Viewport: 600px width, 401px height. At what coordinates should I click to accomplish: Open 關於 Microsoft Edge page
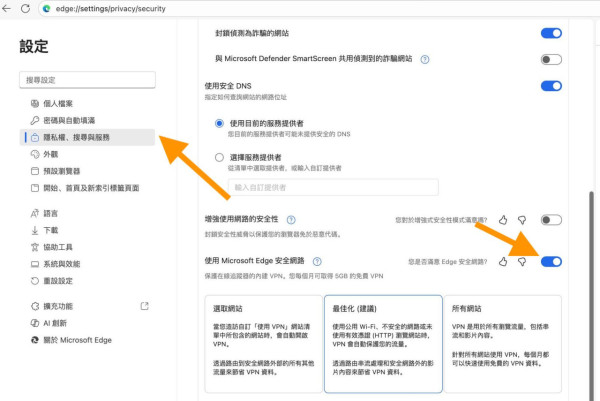87,340
